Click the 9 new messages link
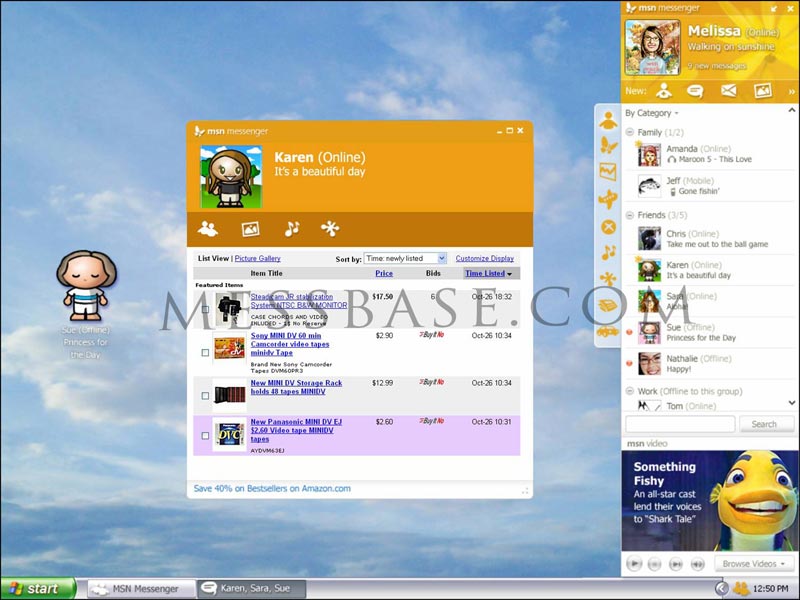The width and height of the screenshot is (800, 600). click(x=716, y=66)
